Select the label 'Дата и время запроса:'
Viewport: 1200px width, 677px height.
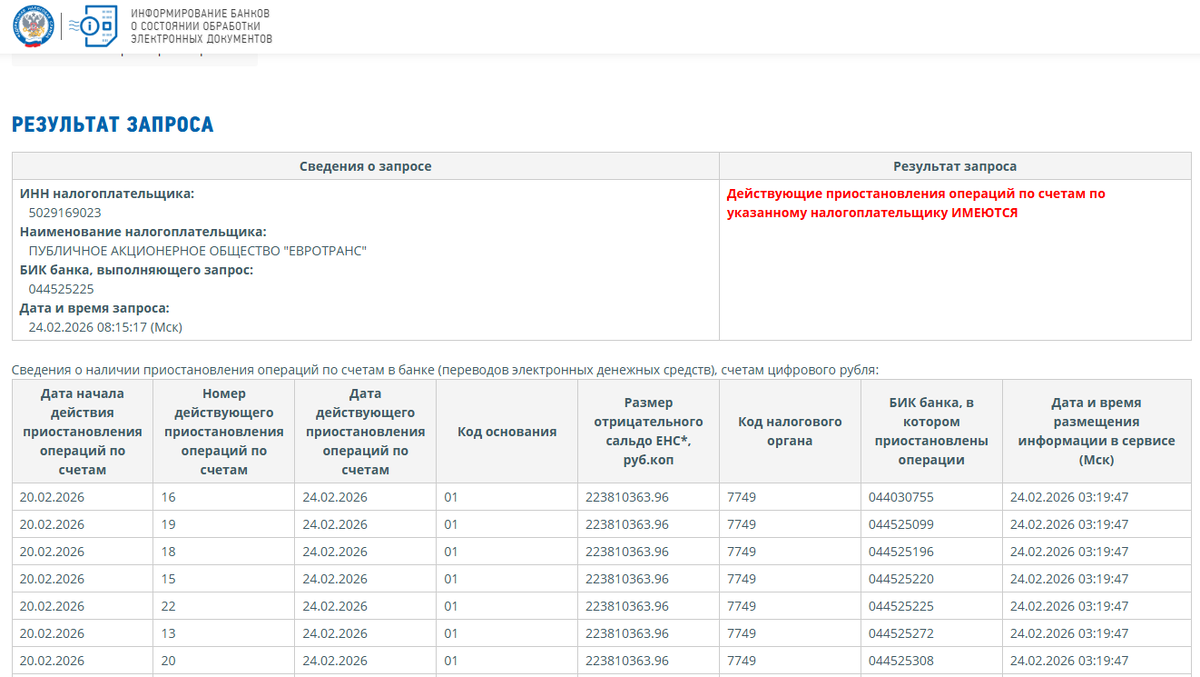tap(95, 308)
